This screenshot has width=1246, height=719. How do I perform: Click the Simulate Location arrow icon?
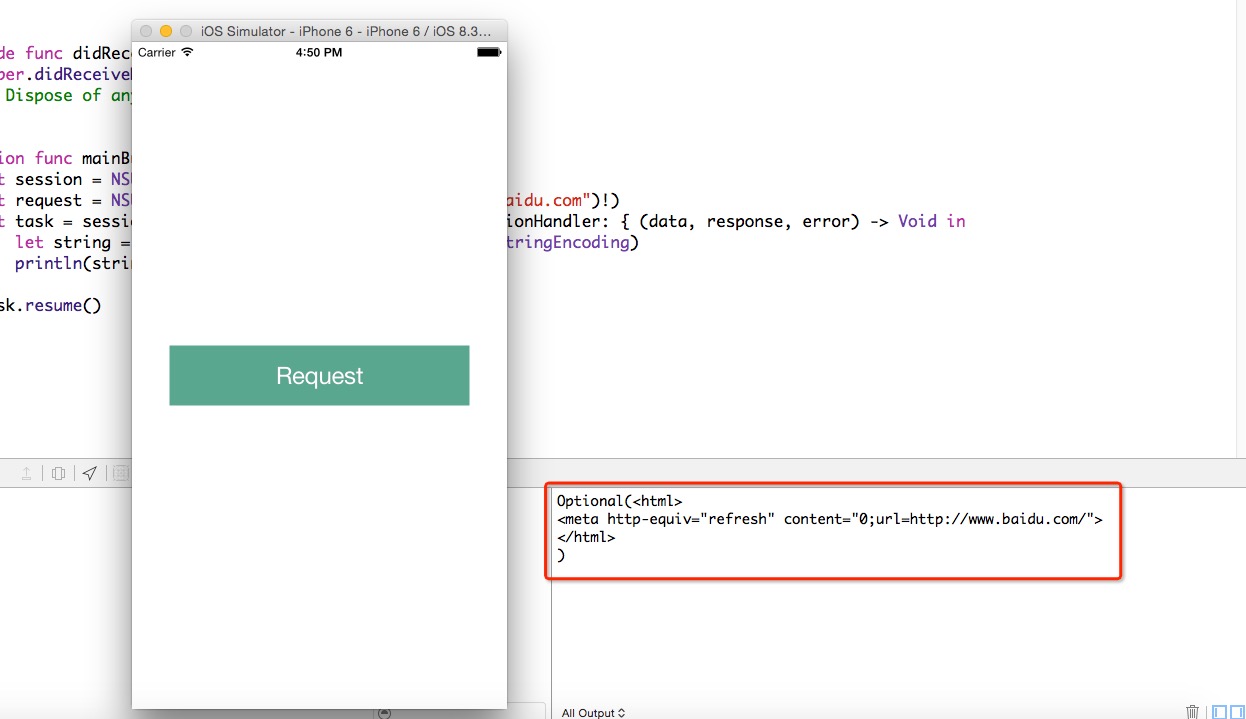[90, 473]
